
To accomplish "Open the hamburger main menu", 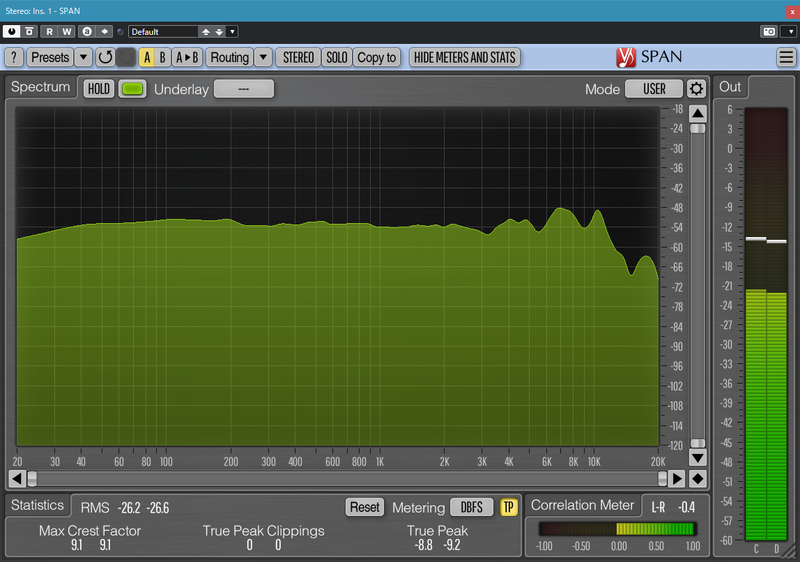I will click(786, 57).
